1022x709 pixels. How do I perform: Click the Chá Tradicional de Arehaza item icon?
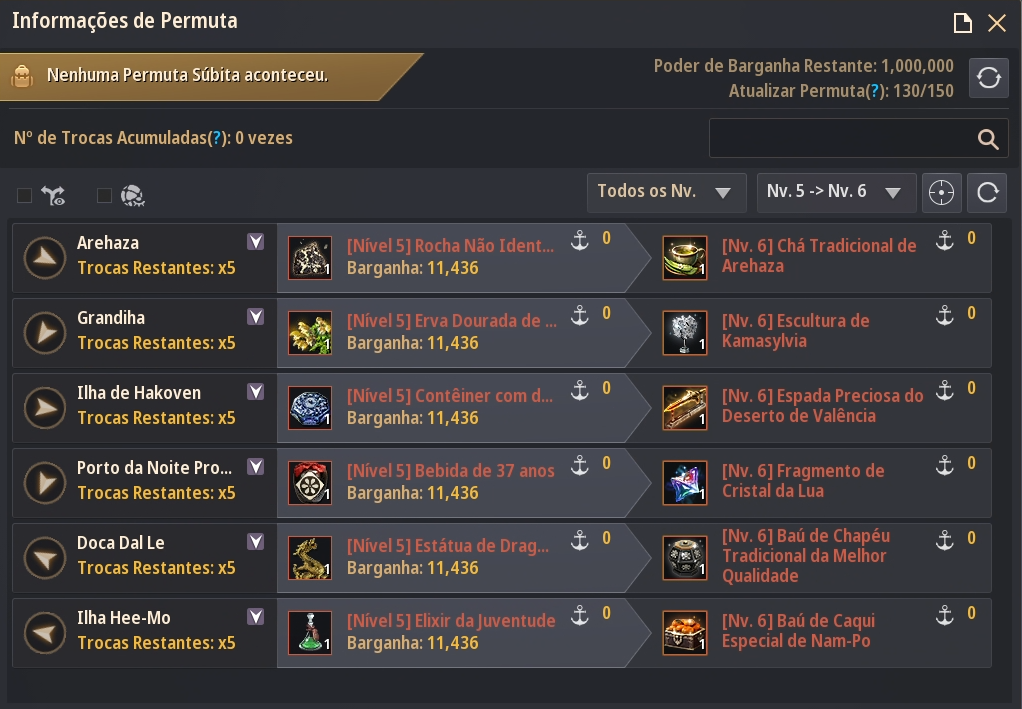point(685,257)
